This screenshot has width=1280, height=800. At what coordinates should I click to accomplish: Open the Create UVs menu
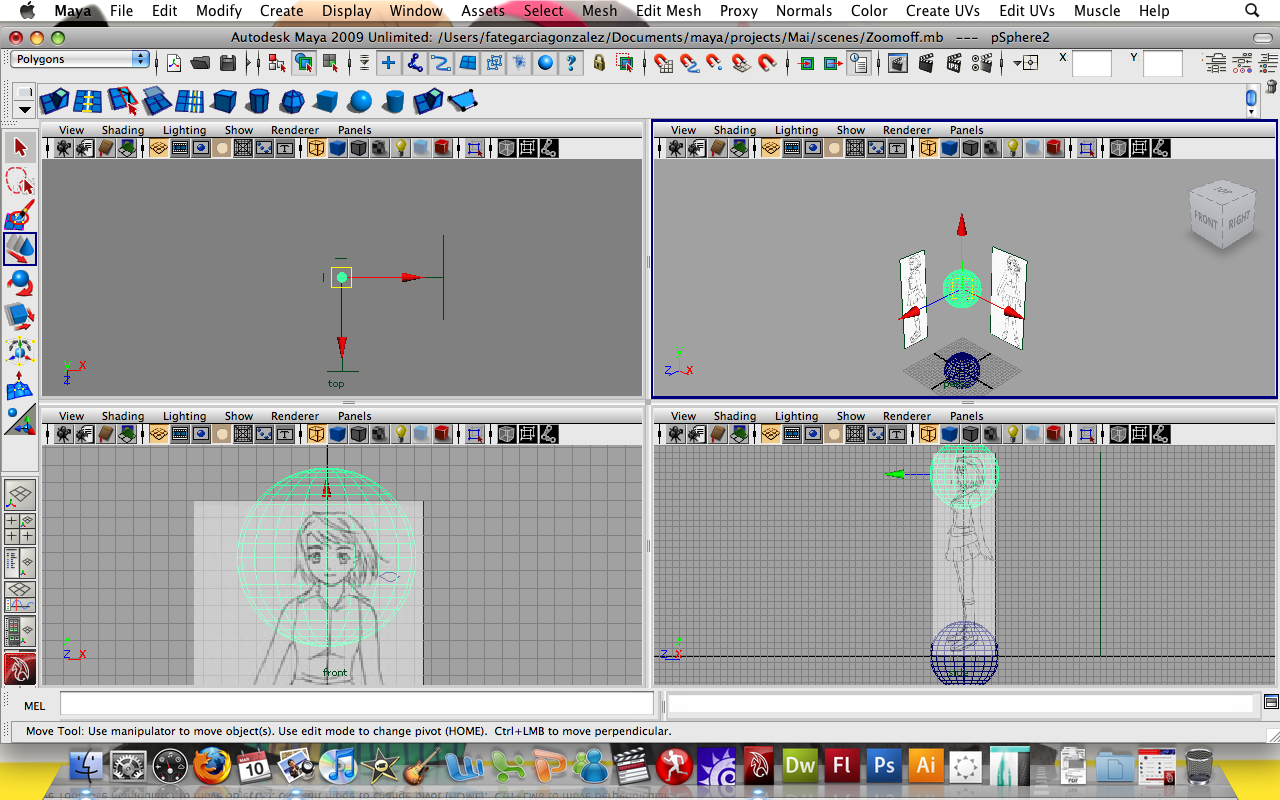coord(942,11)
